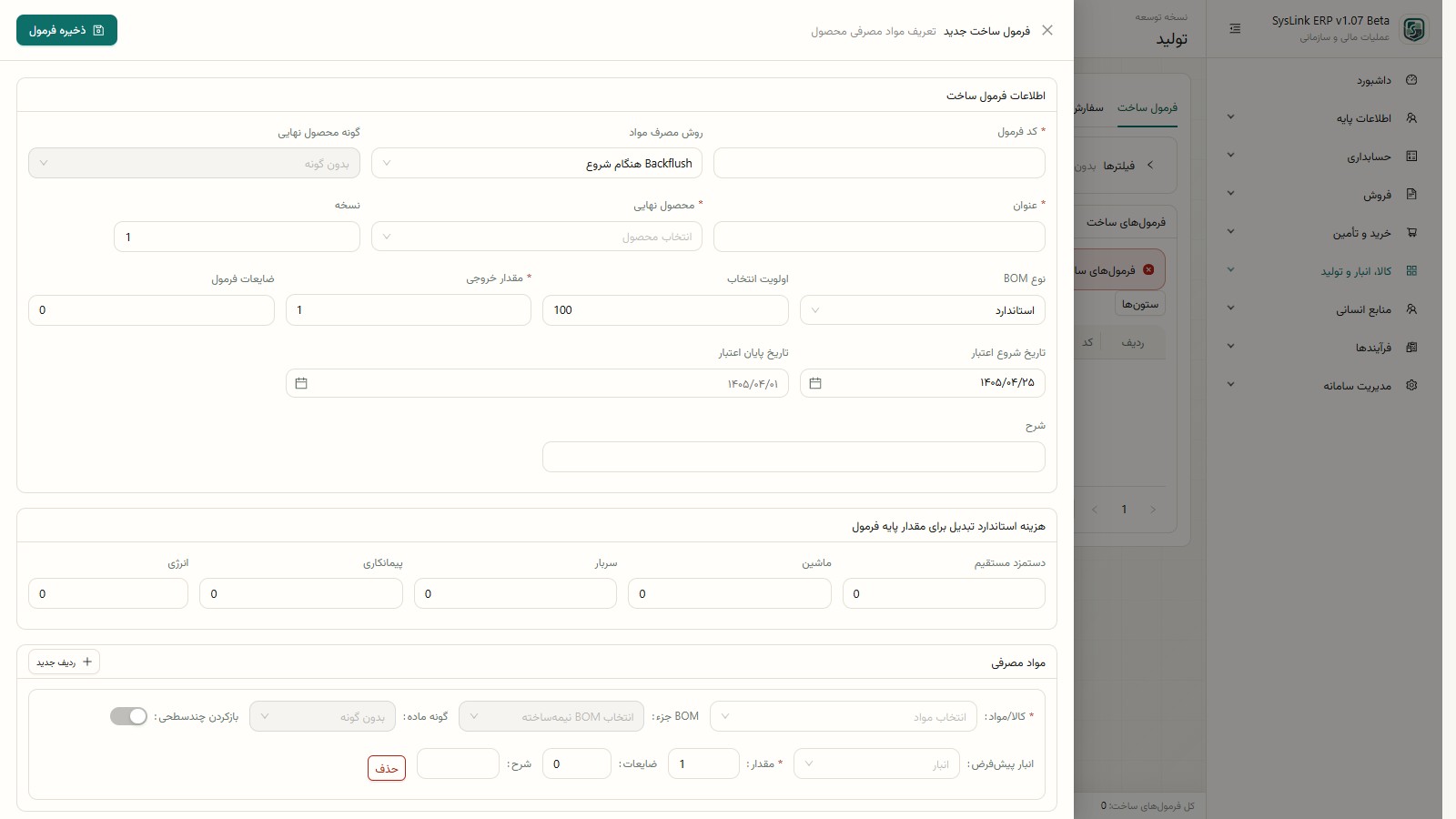This screenshot has width=1456, height=819.
Task: Expand حسابداری sidebar menu
Action: click(1230, 156)
